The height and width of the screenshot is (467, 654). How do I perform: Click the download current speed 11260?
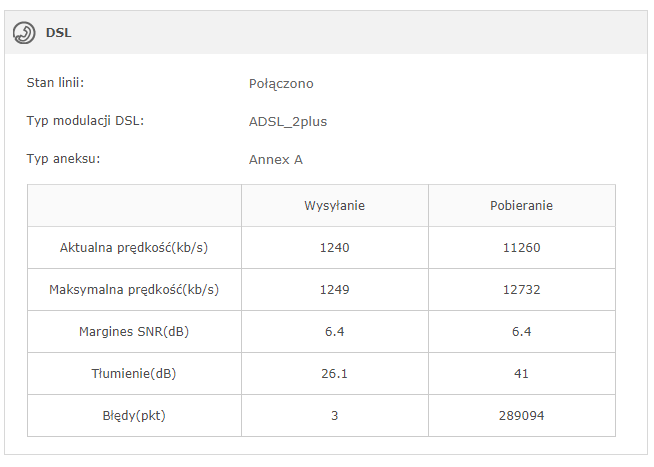click(x=521, y=248)
